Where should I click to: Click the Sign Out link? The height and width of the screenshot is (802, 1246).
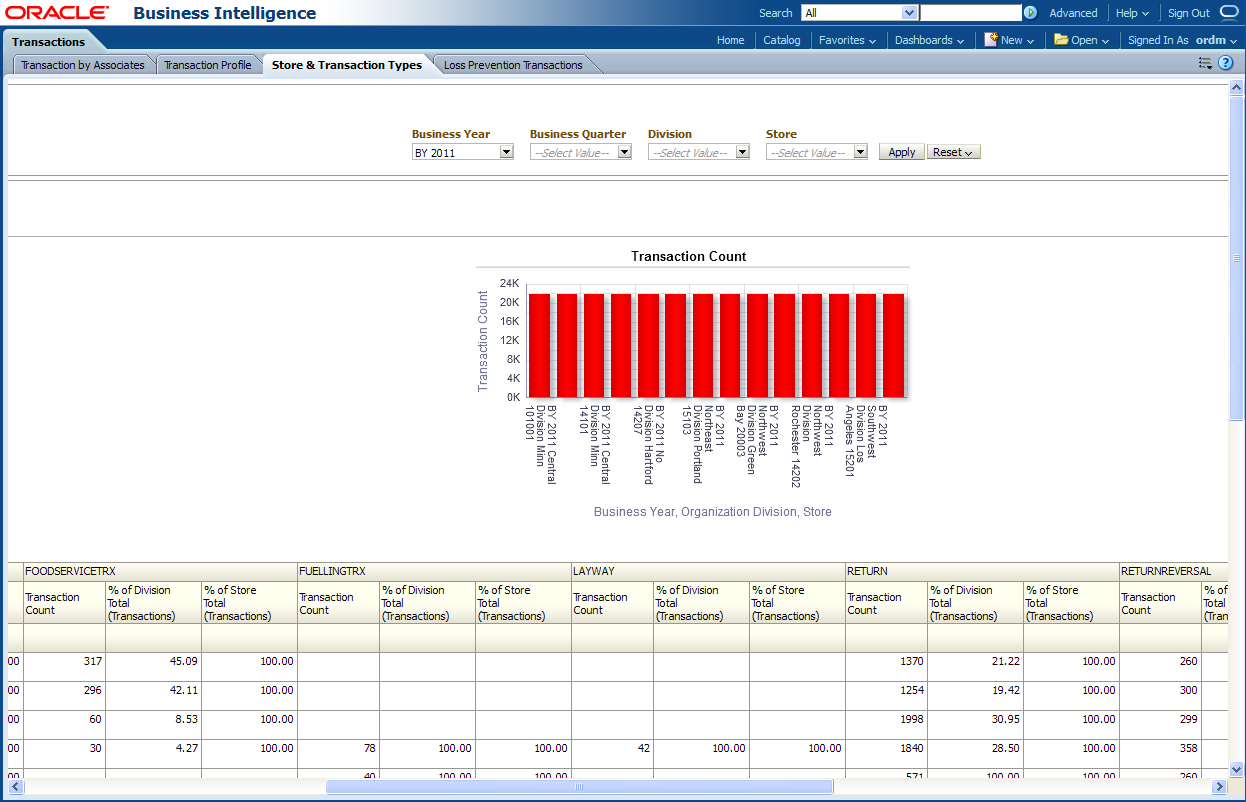[x=1188, y=13]
